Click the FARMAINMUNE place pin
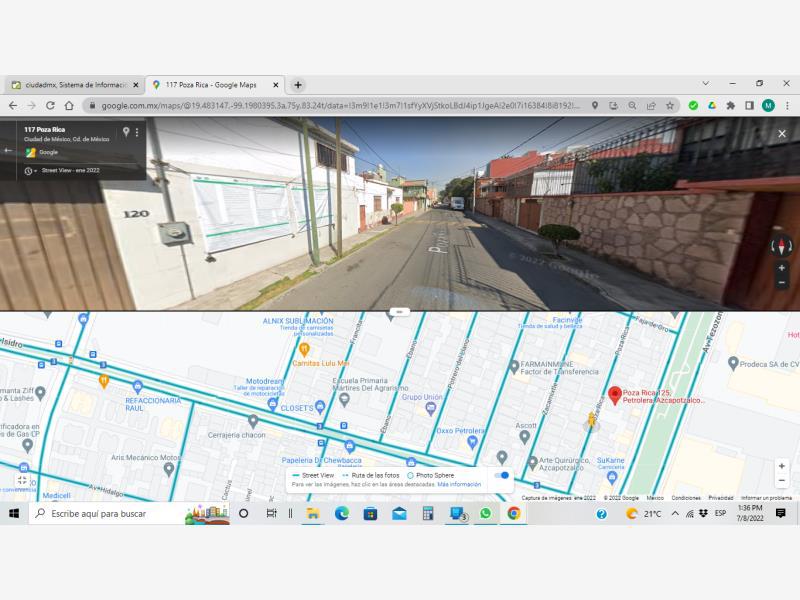The height and width of the screenshot is (600, 800). [514, 366]
